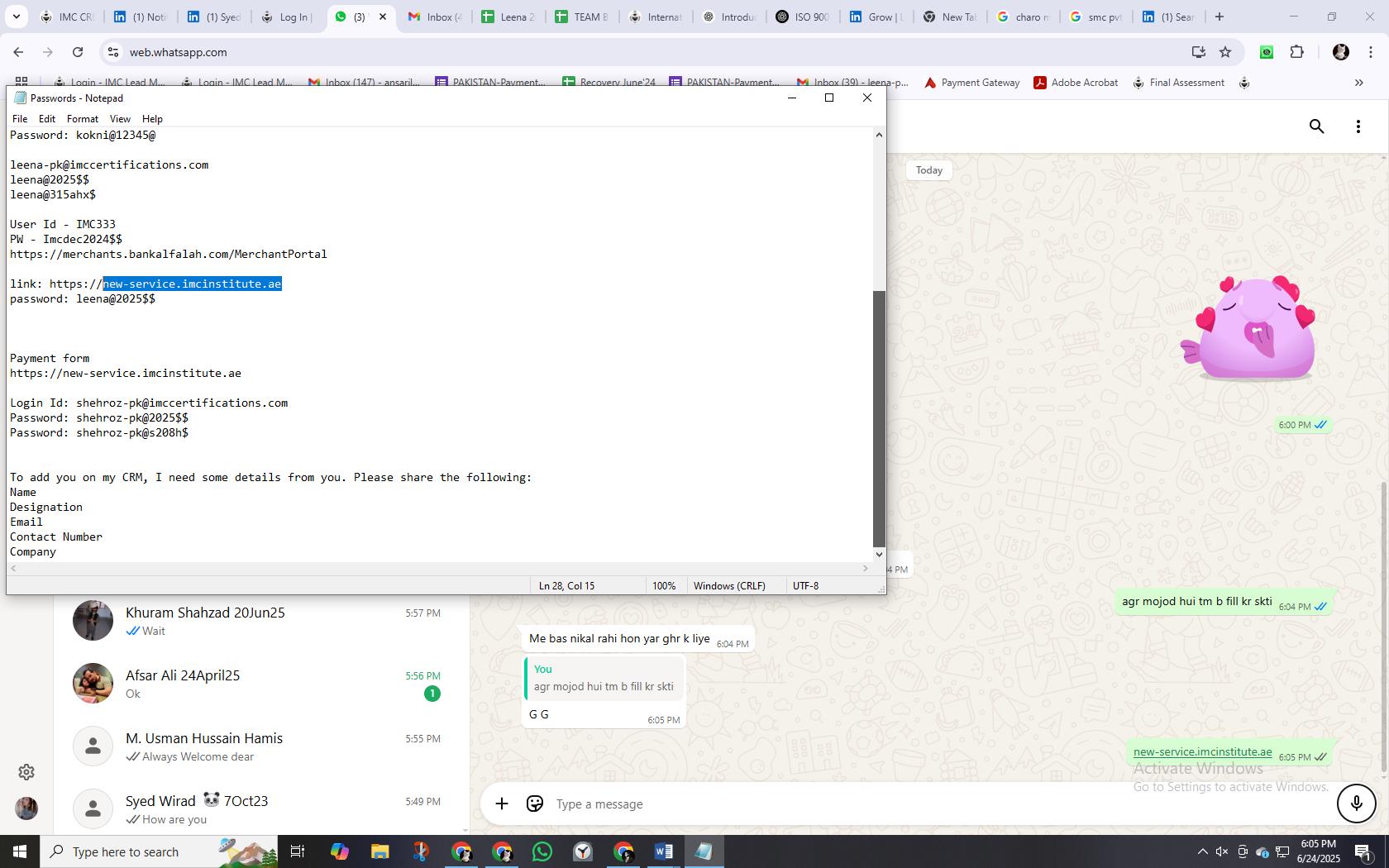The width and height of the screenshot is (1389, 868).
Task: Open notifications action center
Action: point(1363,851)
